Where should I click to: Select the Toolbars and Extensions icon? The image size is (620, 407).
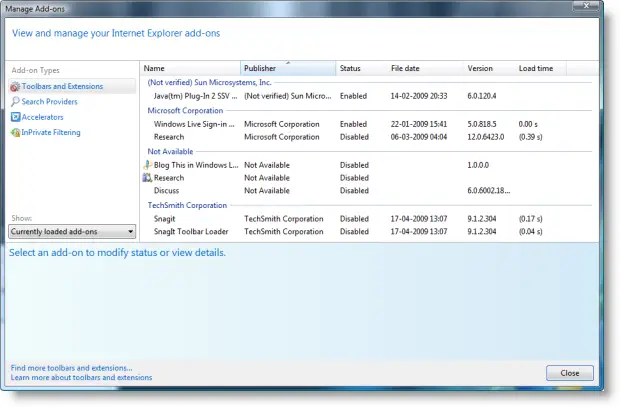coord(15,87)
